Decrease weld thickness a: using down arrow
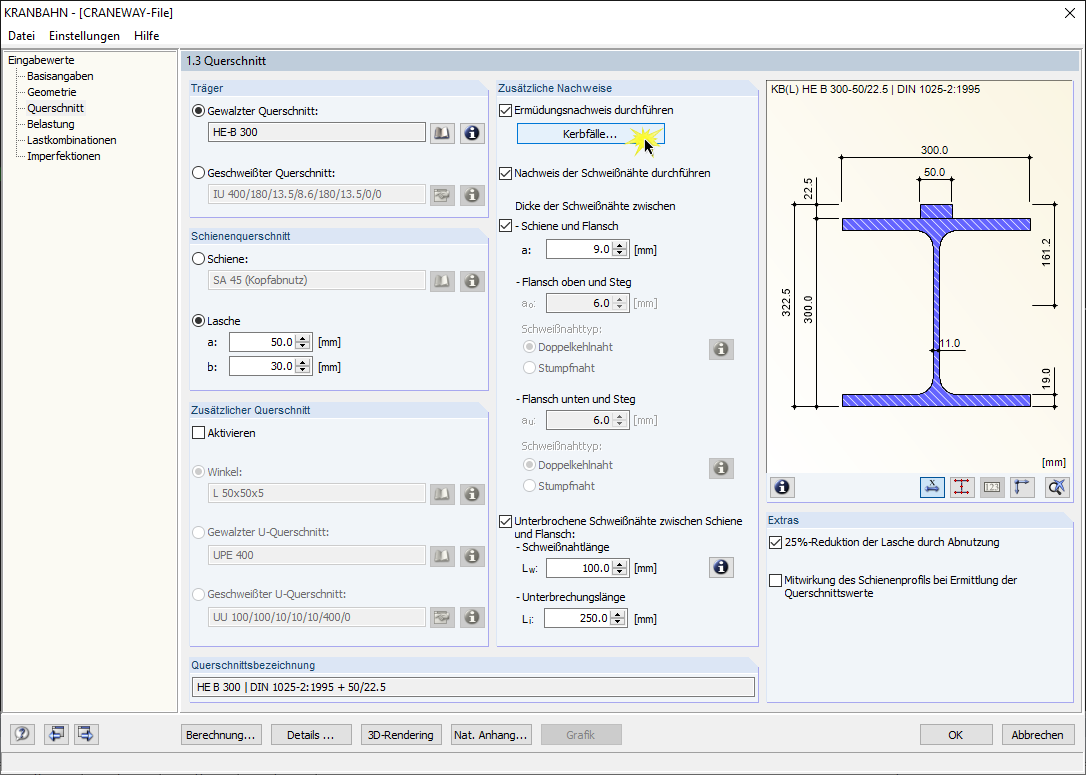The height and width of the screenshot is (775, 1086). coord(620,253)
